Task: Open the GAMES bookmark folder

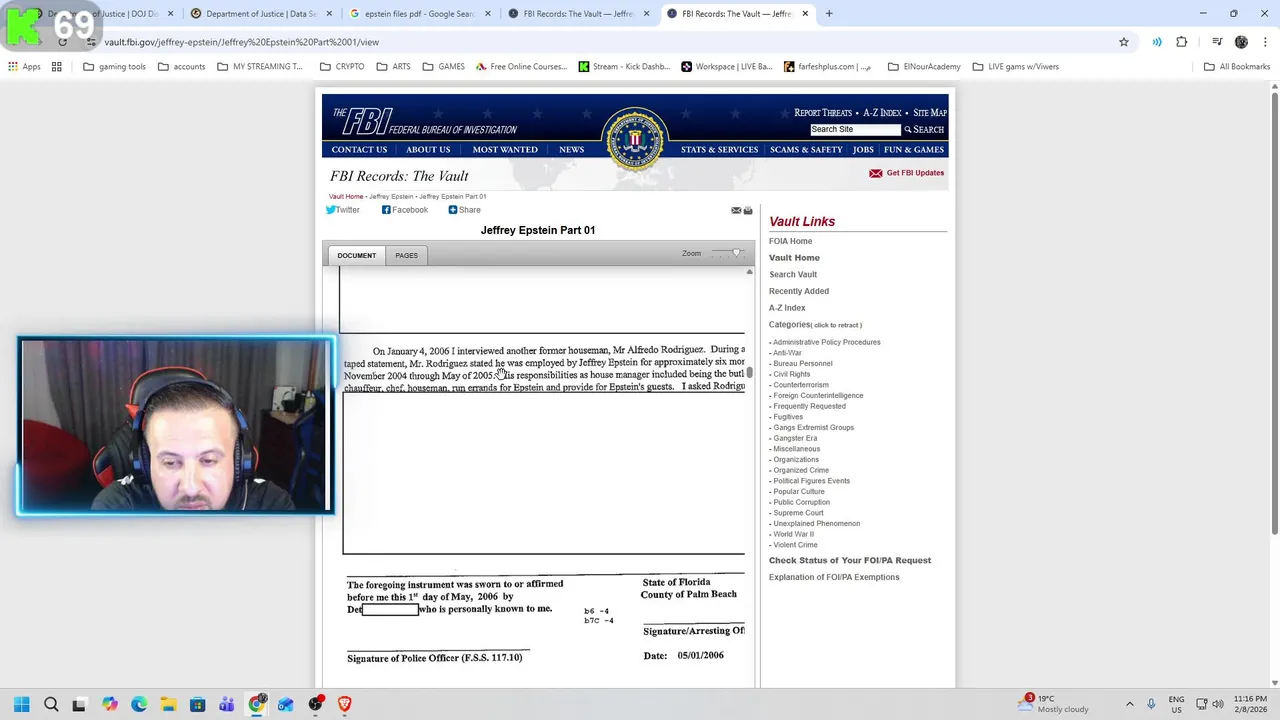Action: pos(442,67)
